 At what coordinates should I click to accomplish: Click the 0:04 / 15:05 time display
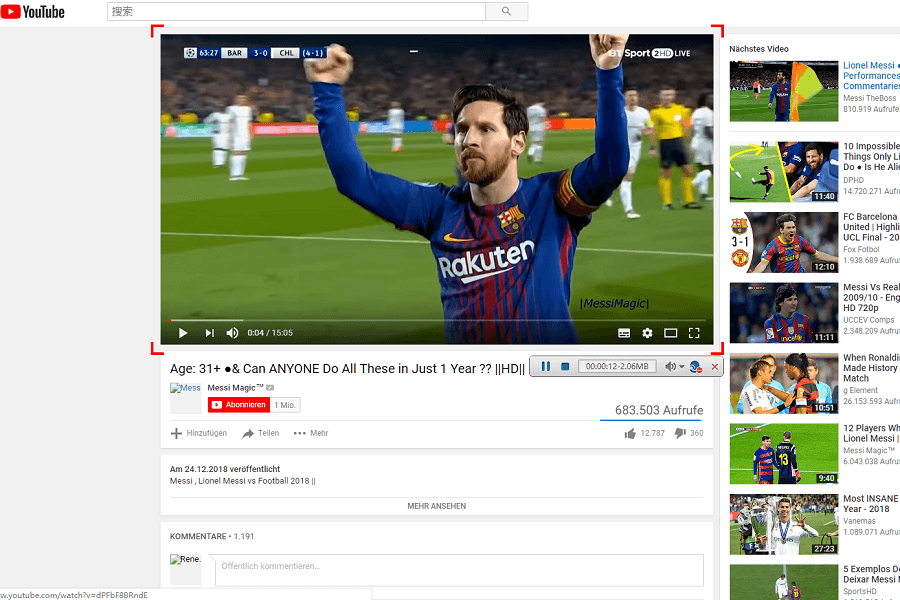coord(270,333)
